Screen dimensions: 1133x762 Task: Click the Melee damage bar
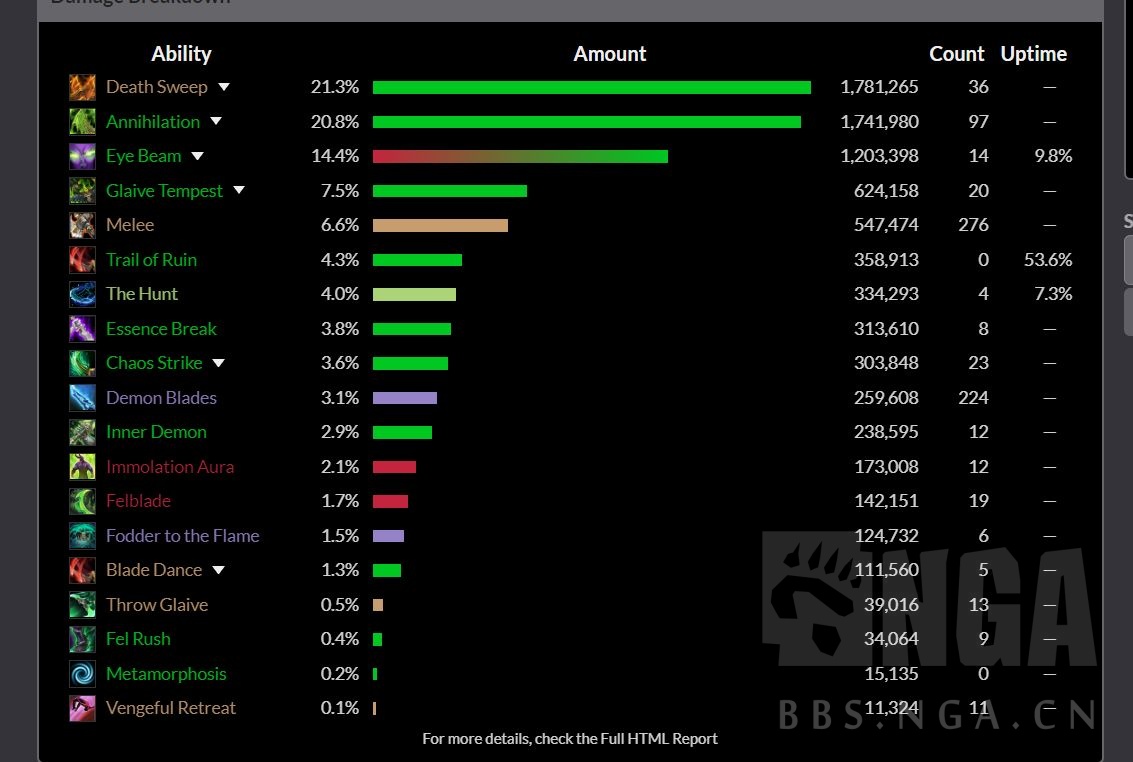point(440,225)
